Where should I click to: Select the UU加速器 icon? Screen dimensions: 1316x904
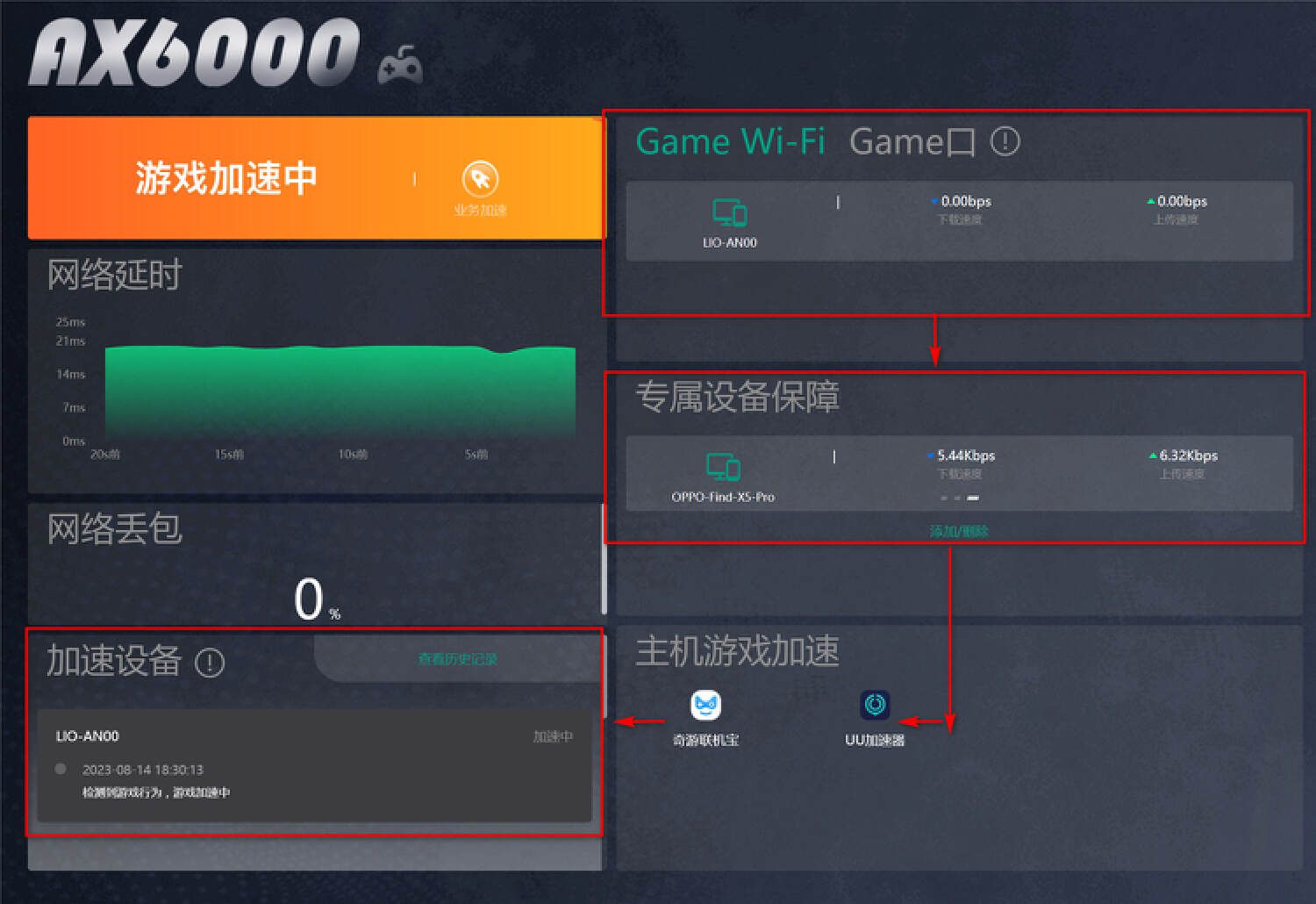tap(875, 705)
